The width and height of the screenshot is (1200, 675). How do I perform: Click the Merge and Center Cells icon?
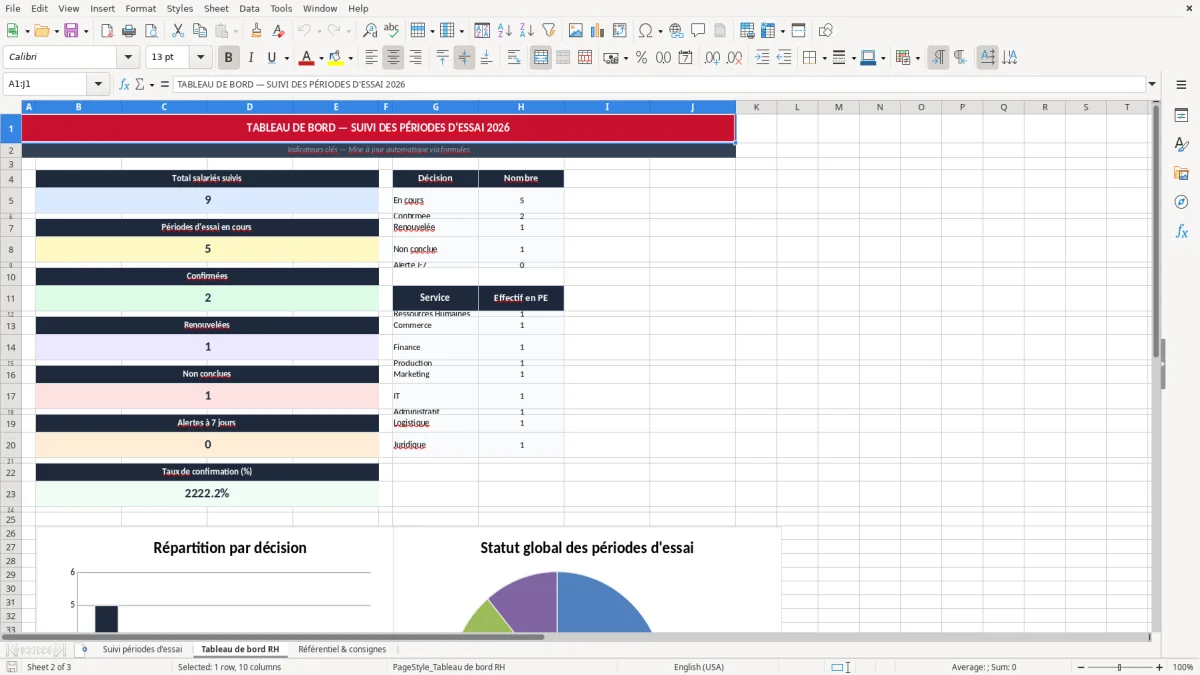point(541,58)
